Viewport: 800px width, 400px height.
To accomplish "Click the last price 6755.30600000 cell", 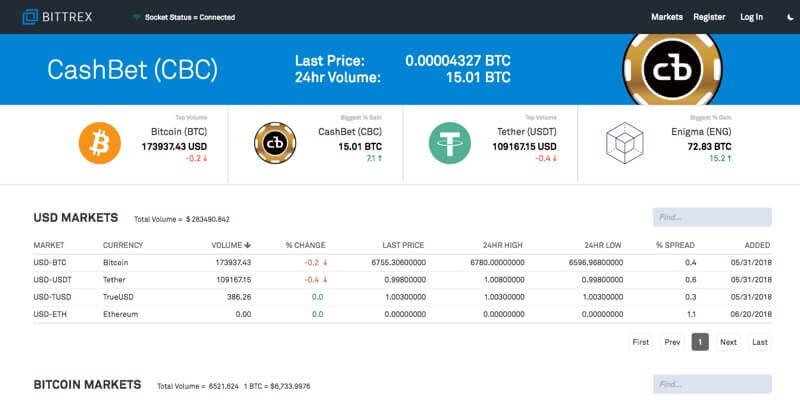I will (x=398, y=263).
